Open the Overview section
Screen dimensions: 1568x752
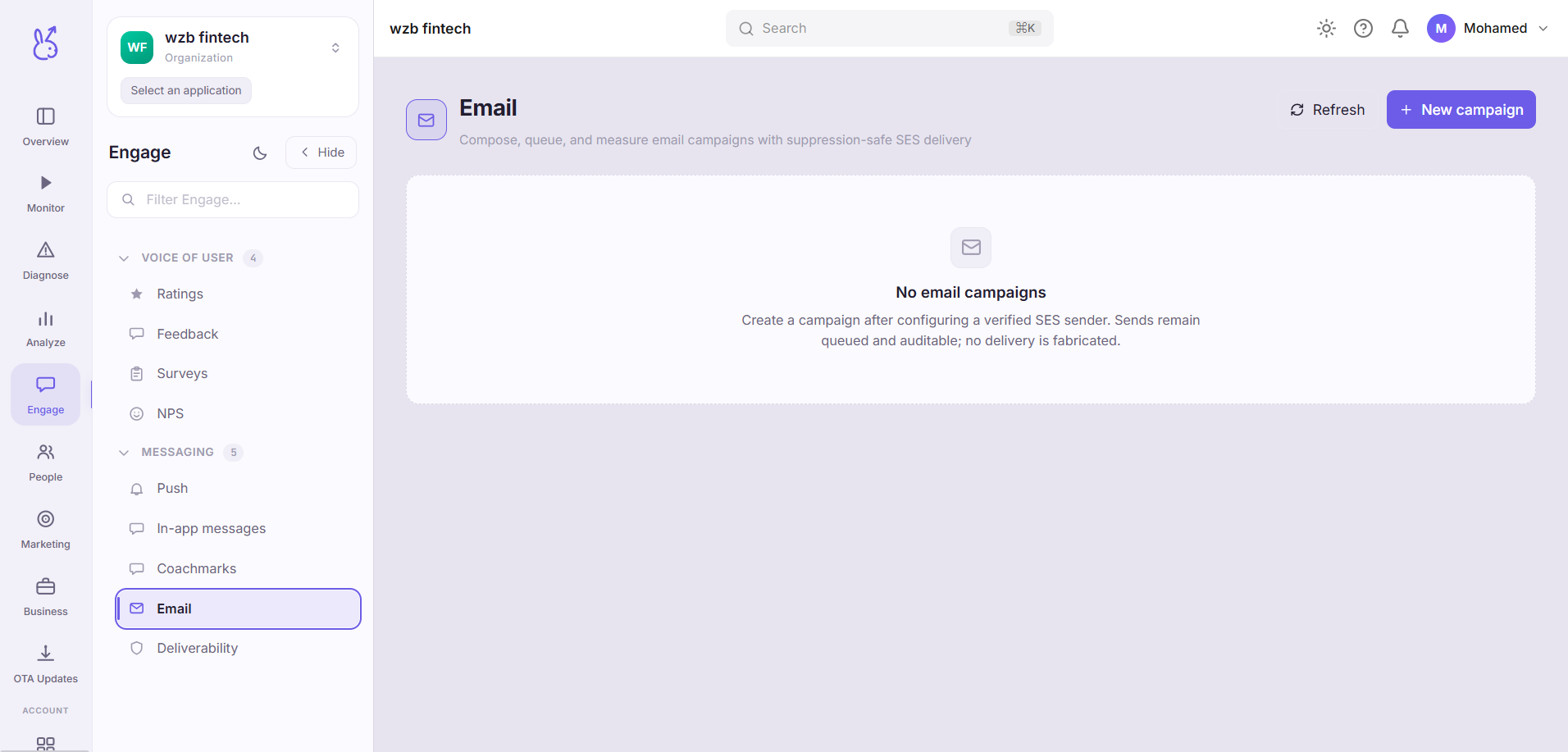tap(46, 126)
